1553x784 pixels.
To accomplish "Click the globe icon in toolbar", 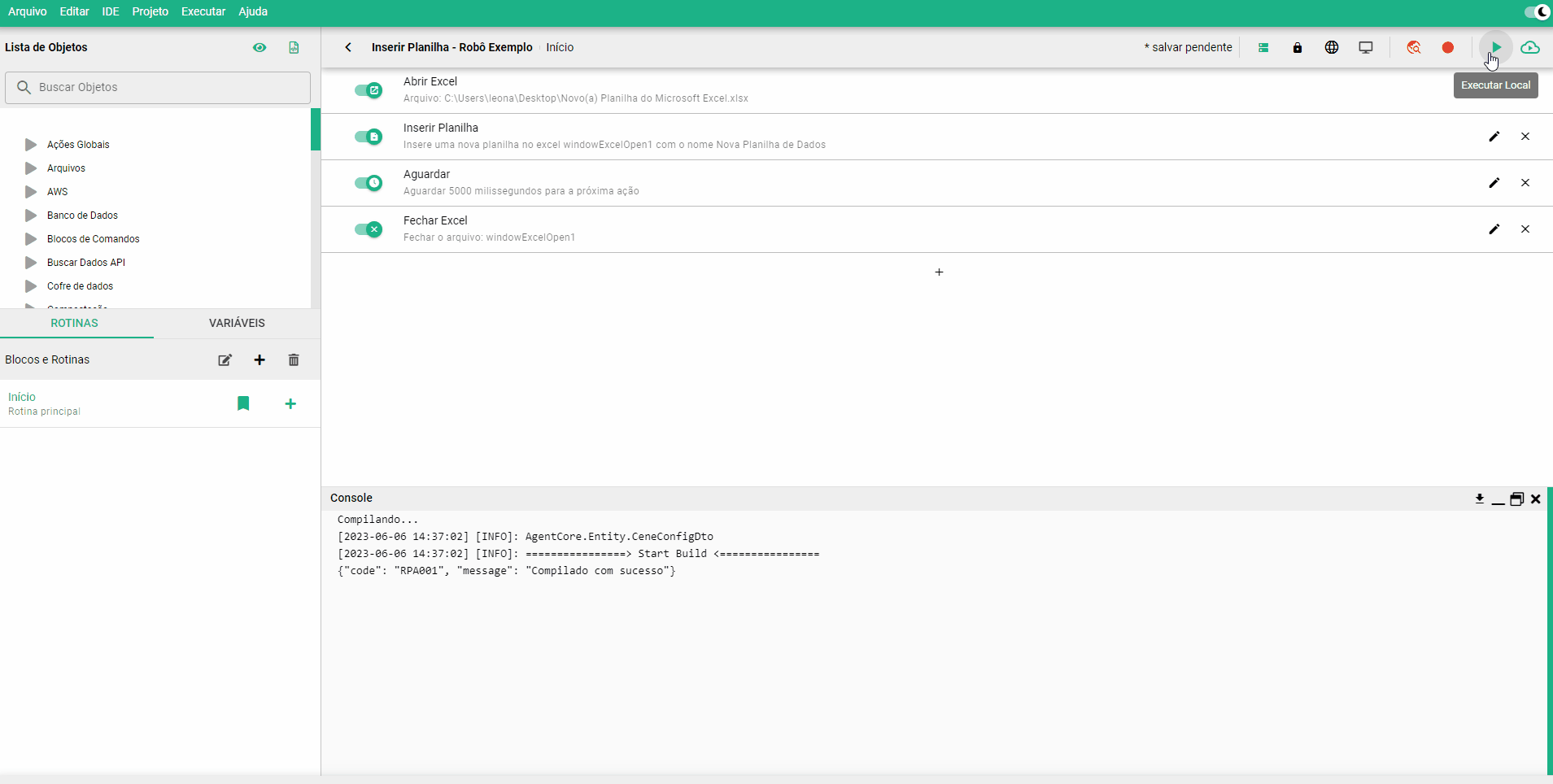I will click(x=1332, y=47).
